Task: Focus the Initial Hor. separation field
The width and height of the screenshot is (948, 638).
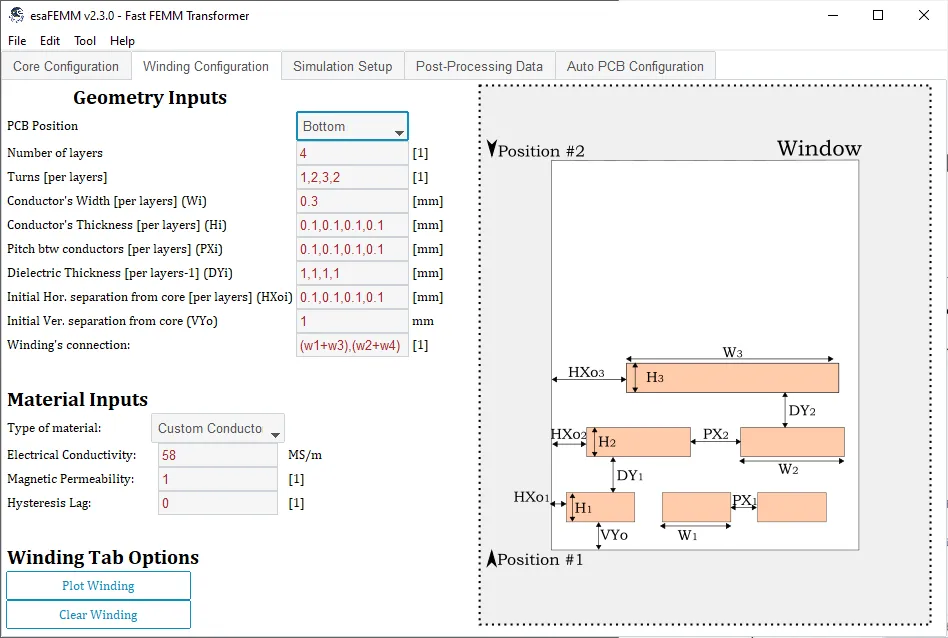Action: [x=352, y=298]
